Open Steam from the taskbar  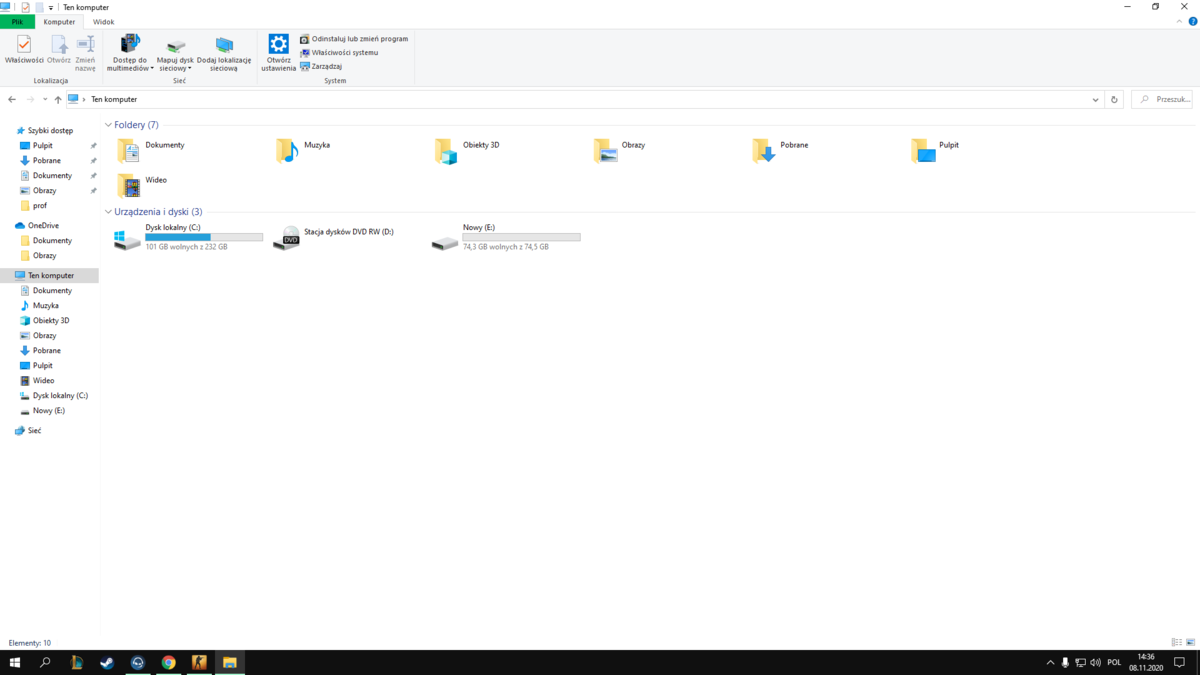pyautogui.click(x=107, y=662)
